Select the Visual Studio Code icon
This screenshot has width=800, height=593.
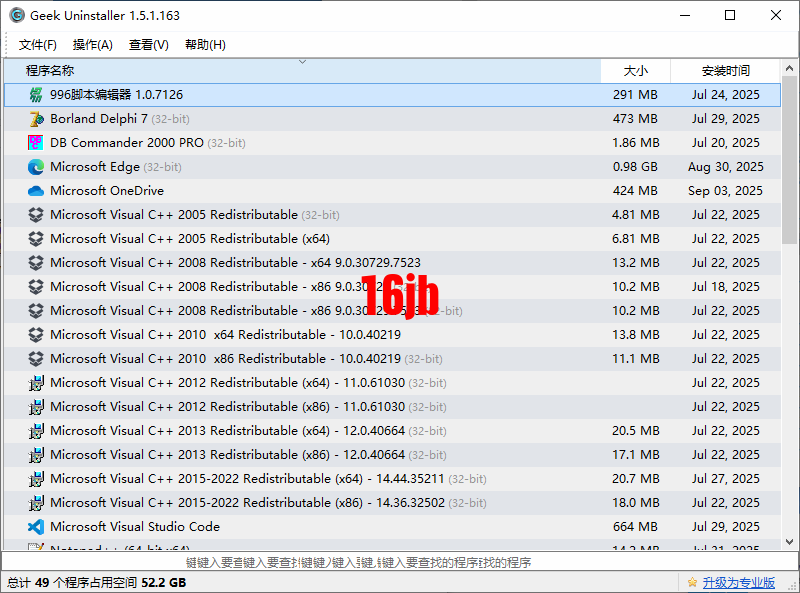pyautogui.click(x=36, y=527)
